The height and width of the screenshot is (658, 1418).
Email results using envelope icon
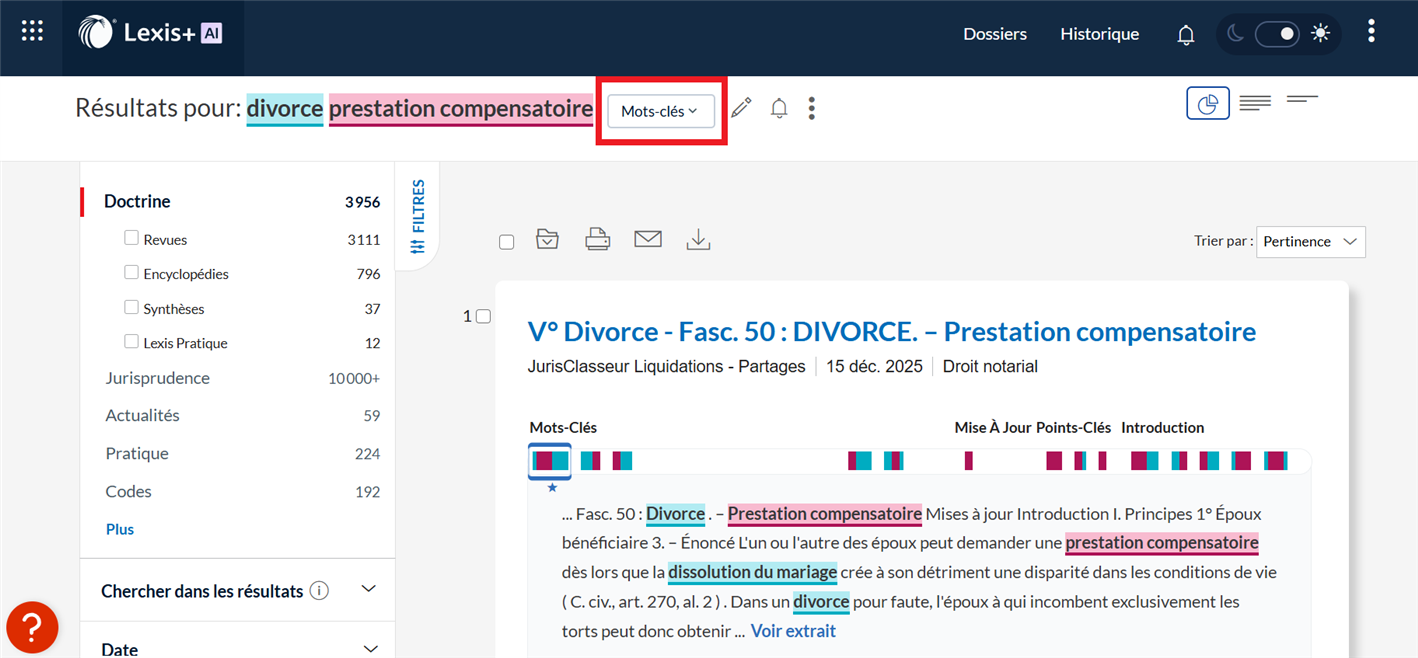tap(648, 240)
